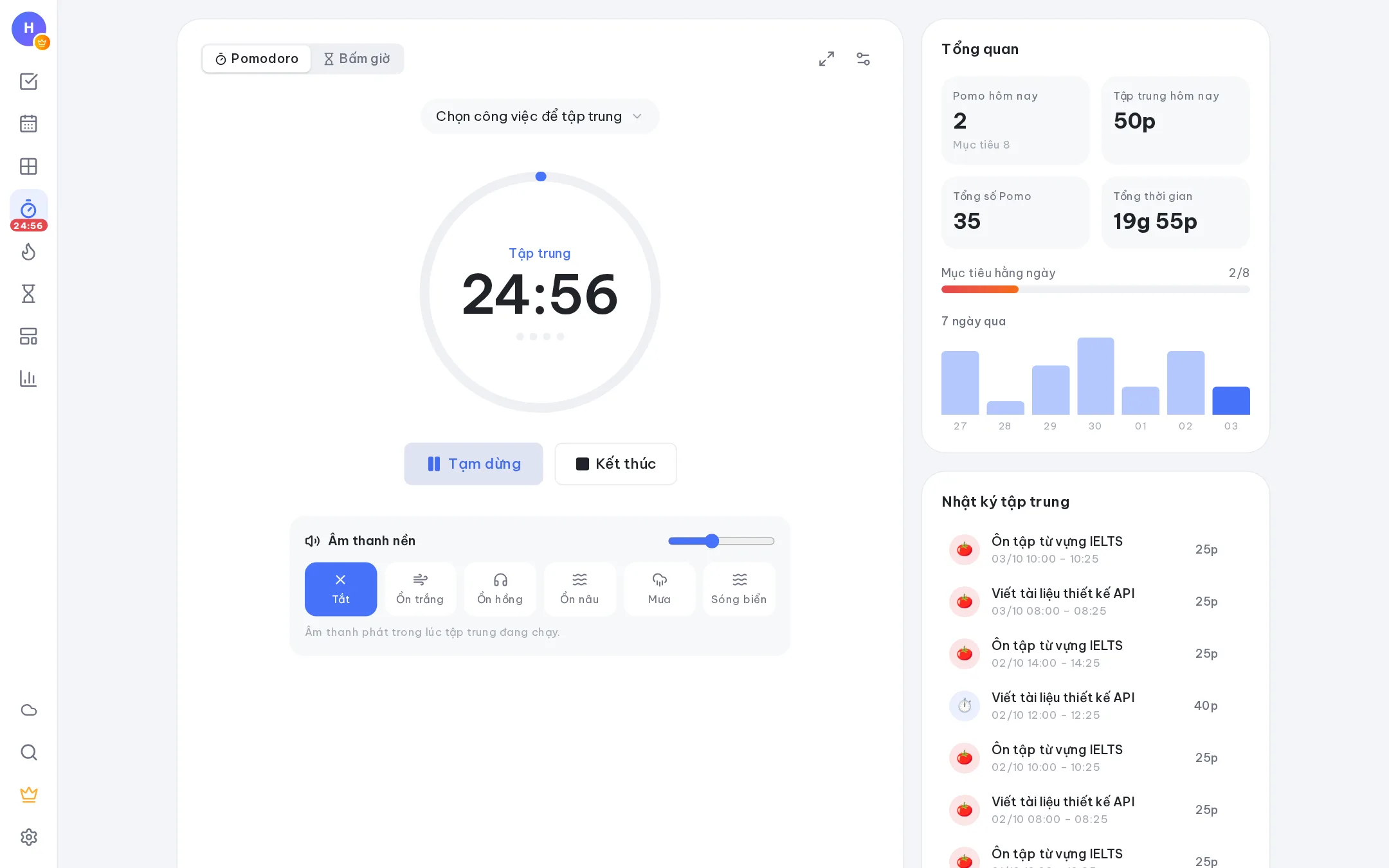This screenshot has width=1389, height=868.
Task: Open the flame habit icon in sidebar
Action: click(x=28, y=251)
